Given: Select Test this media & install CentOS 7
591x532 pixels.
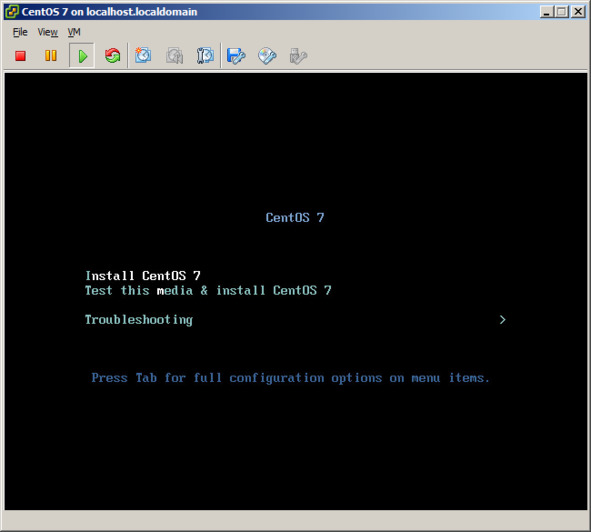Looking at the screenshot, I should 208,290.
